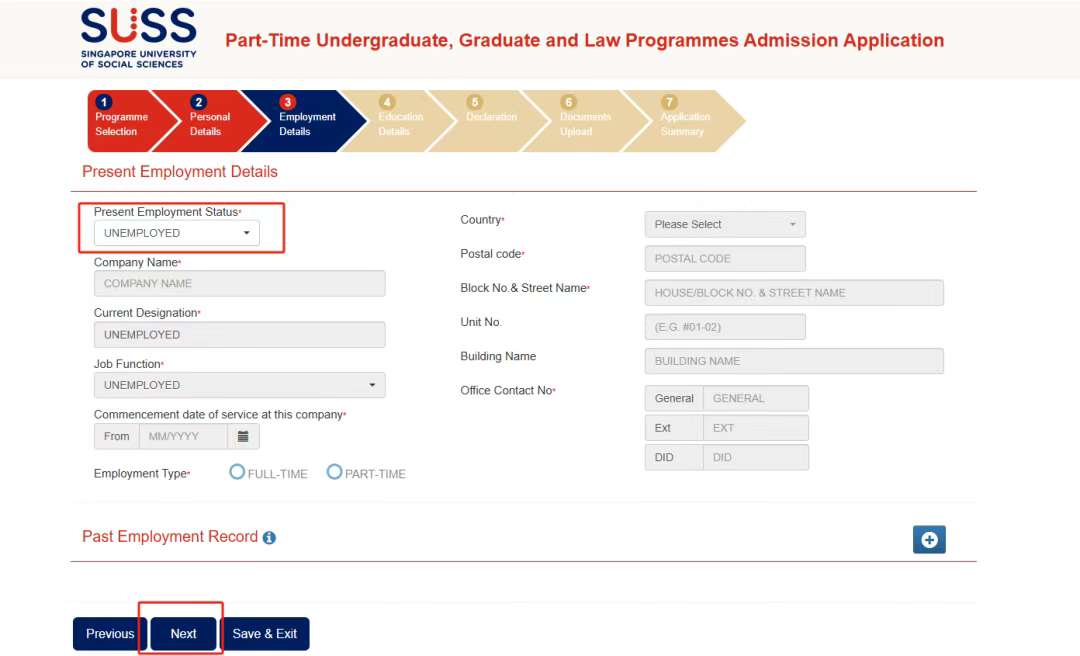Screen dimensions: 1080x656
Task: Click the Past Employment Record info icon
Action: (269, 537)
